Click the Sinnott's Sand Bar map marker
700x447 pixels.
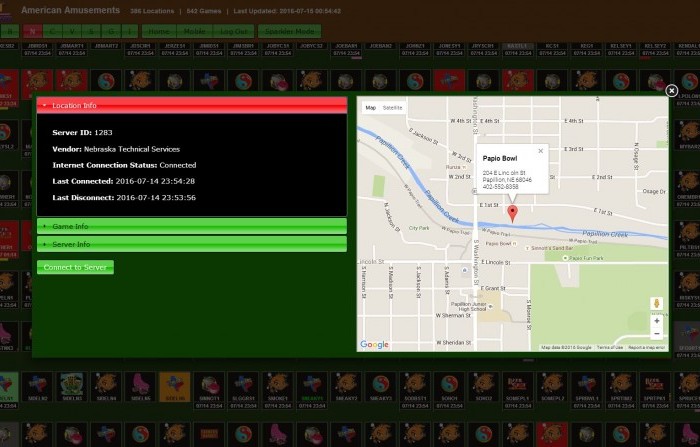(526, 247)
